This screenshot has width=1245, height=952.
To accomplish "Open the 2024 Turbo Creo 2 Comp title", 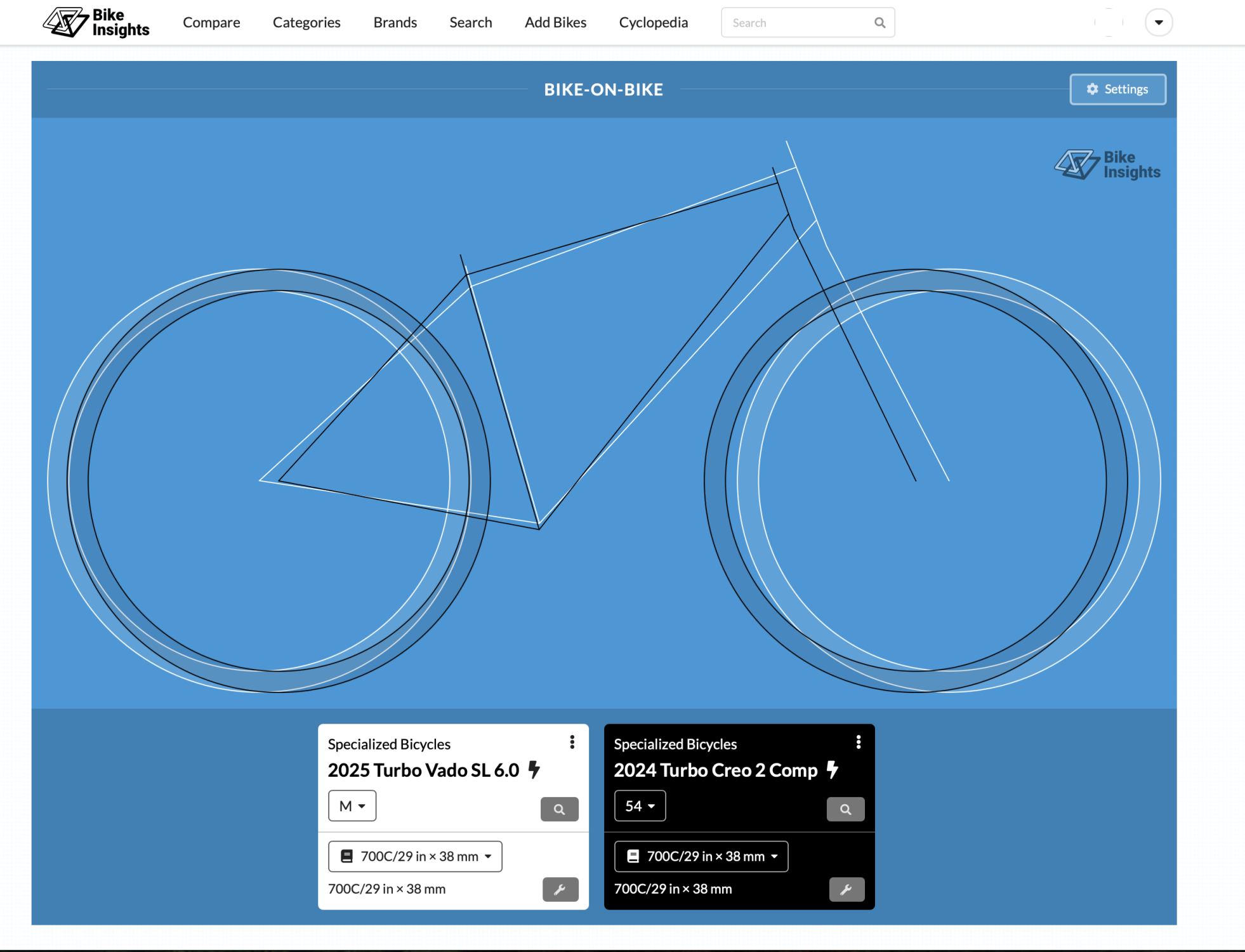I will [x=715, y=770].
